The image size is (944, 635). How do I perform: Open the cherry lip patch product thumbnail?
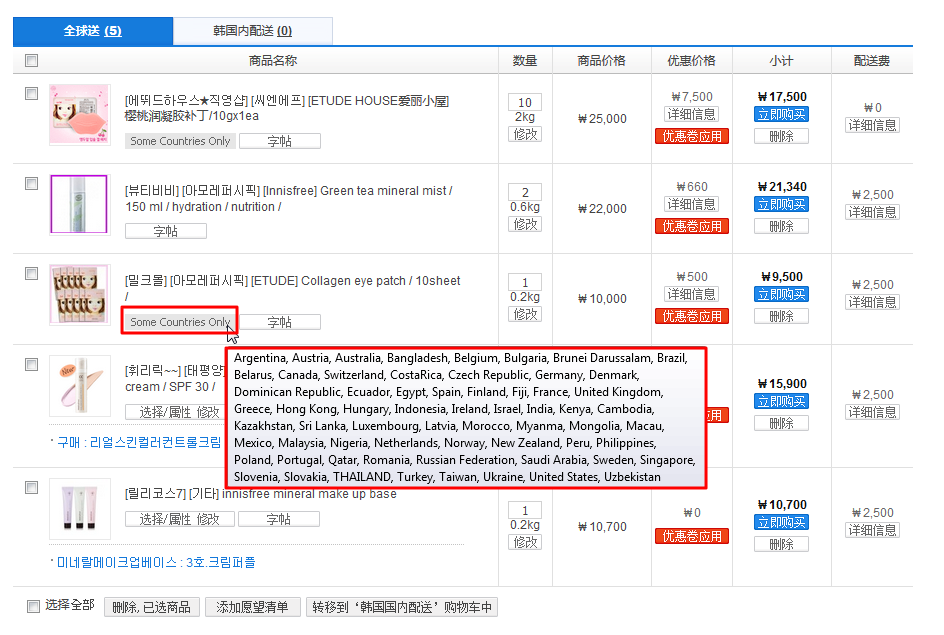(79, 114)
